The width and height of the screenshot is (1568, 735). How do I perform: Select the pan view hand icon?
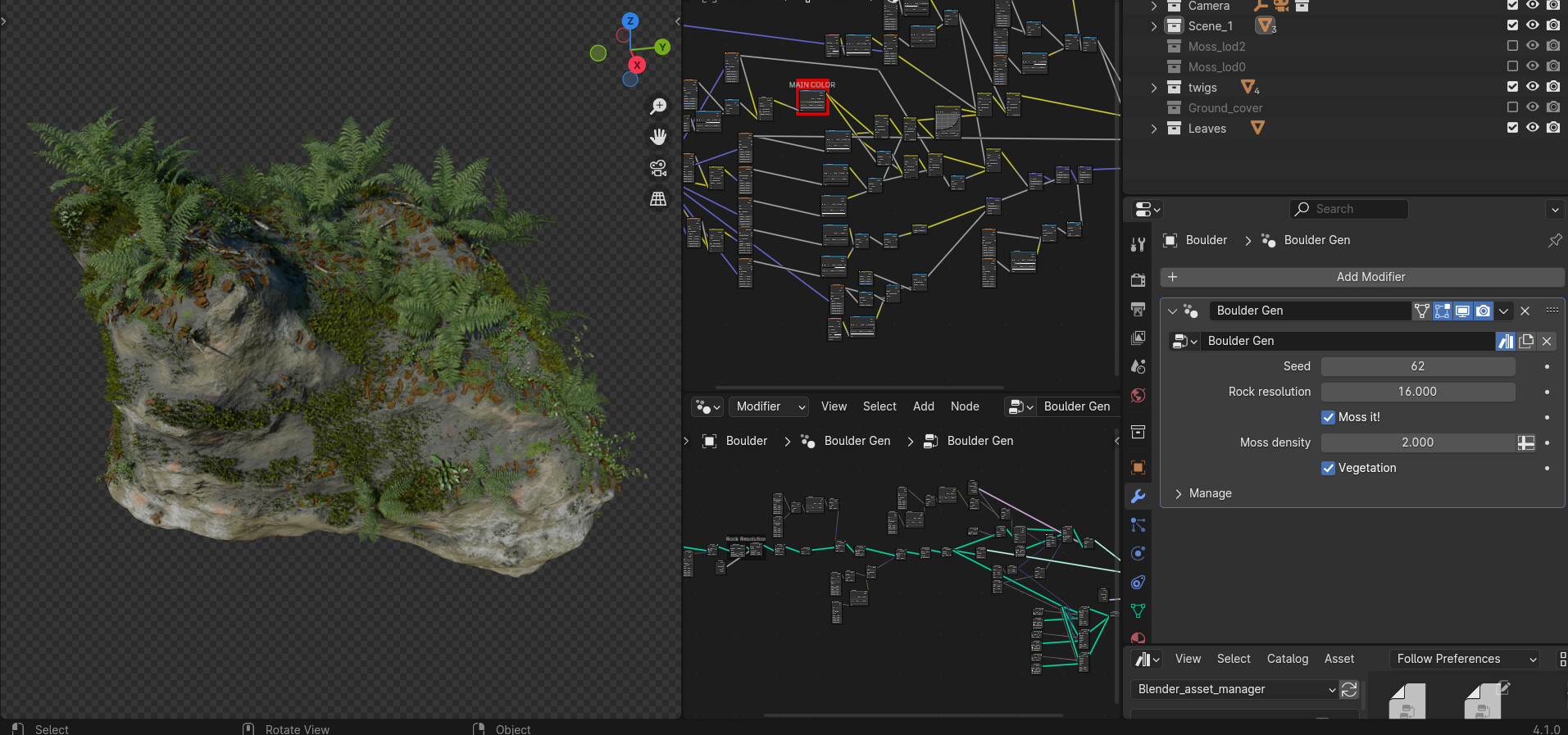(x=658, y=137)
